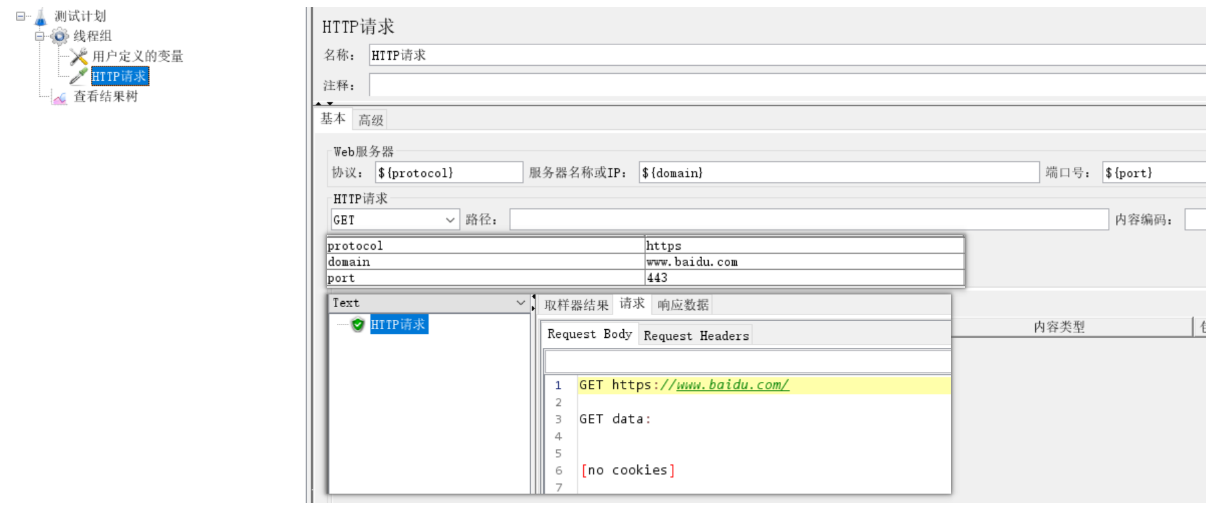
Task: Collapse the 线程组 tree node
Action: (40, 36)
